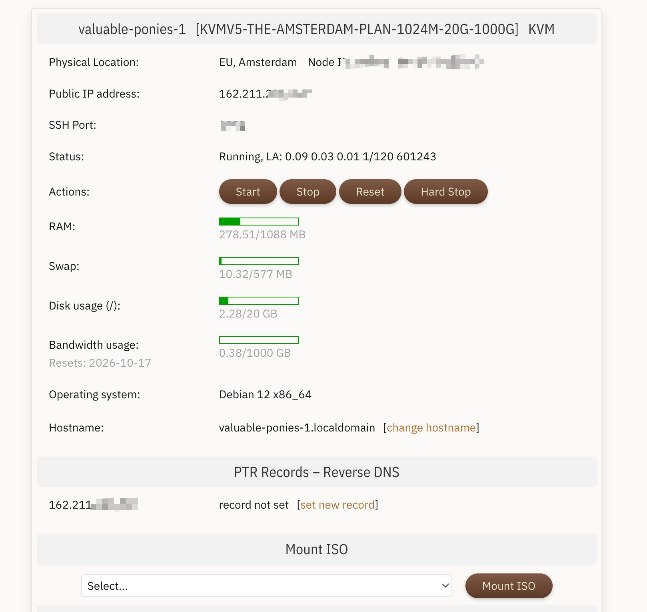This screenshot has height=612, width=647.
Task: Open the Select... ISO dropdown
Action: point(266,586)
